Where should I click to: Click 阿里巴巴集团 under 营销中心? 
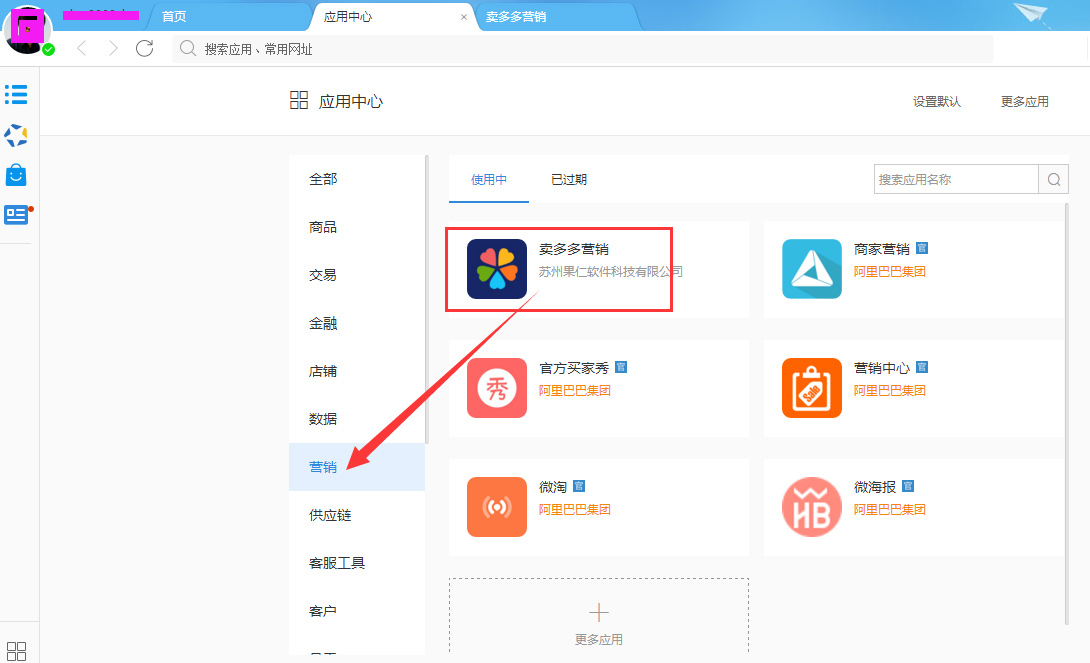[x=889, y=391]
